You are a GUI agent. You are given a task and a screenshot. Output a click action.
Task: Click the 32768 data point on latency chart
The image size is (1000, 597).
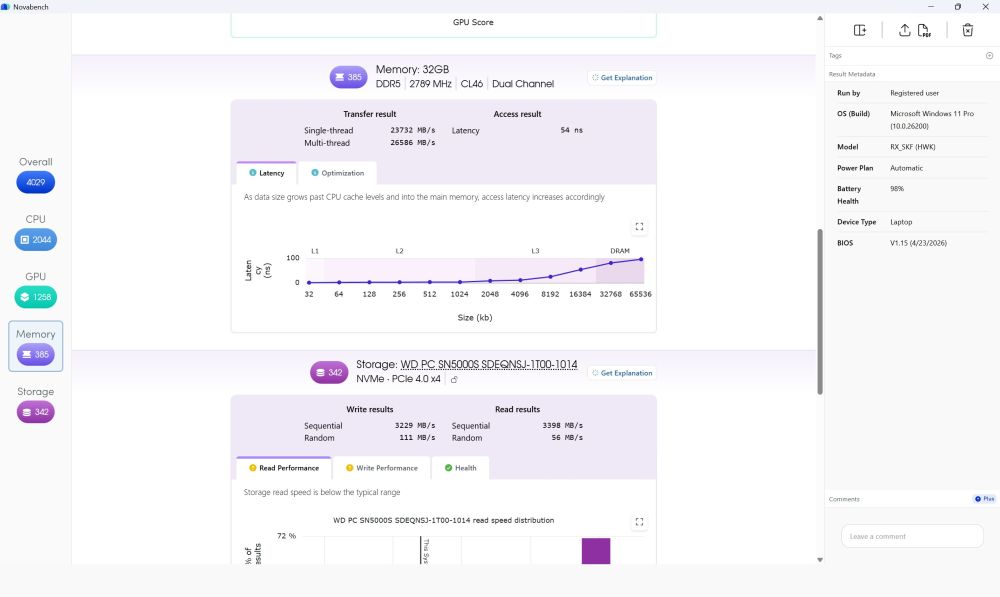point(611,263)
